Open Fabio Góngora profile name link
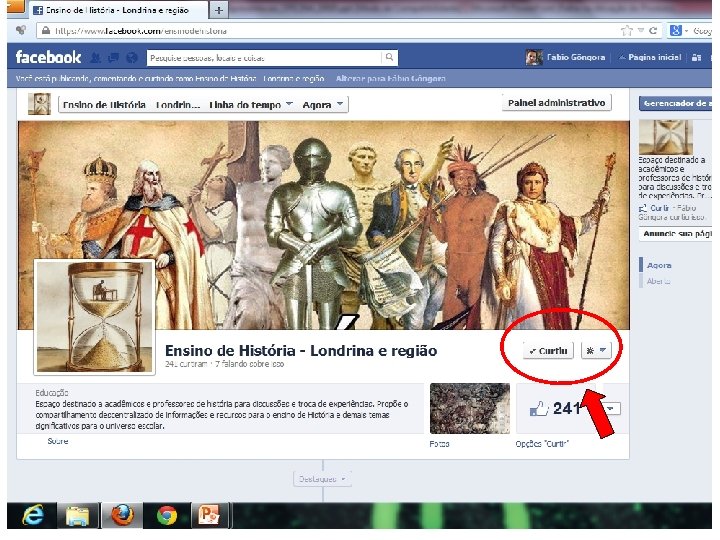The height and width of the screenshot is (540, 720). tap(575, 57)
